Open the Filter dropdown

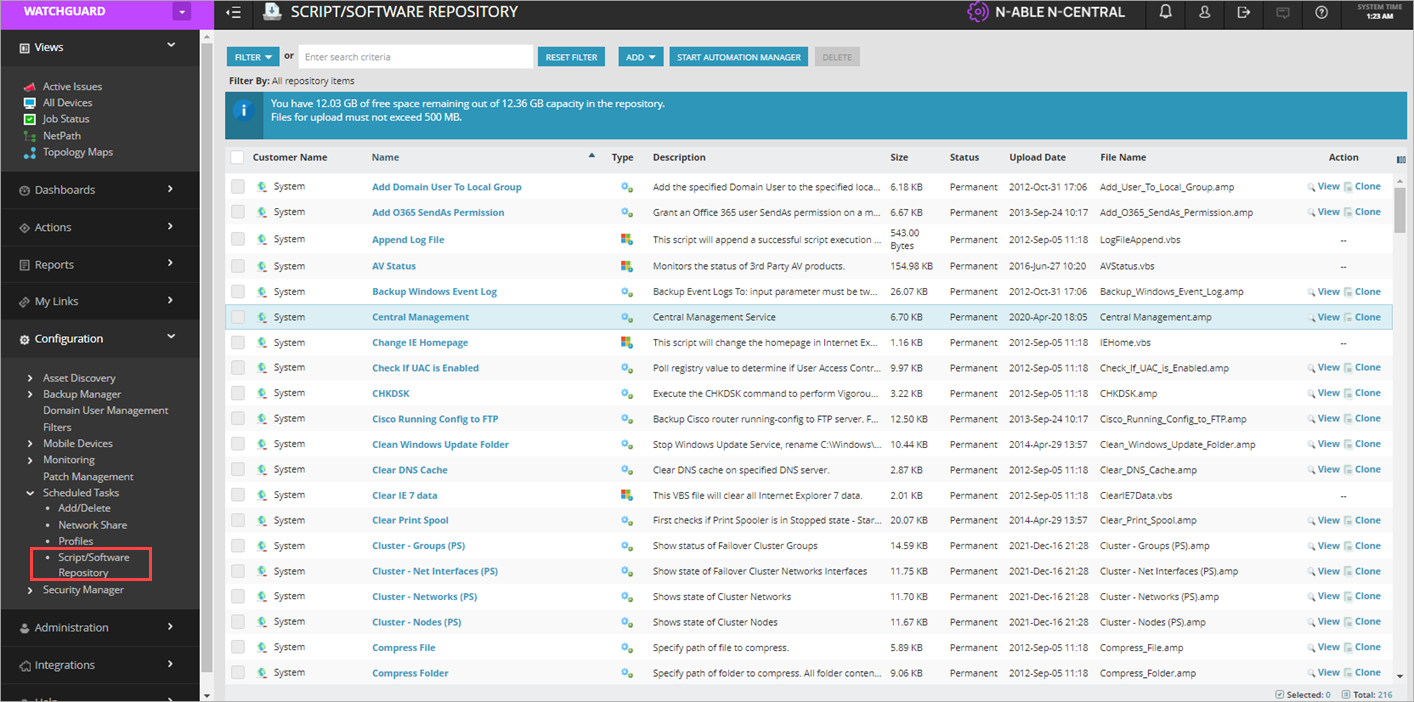(x=252, y=57)
